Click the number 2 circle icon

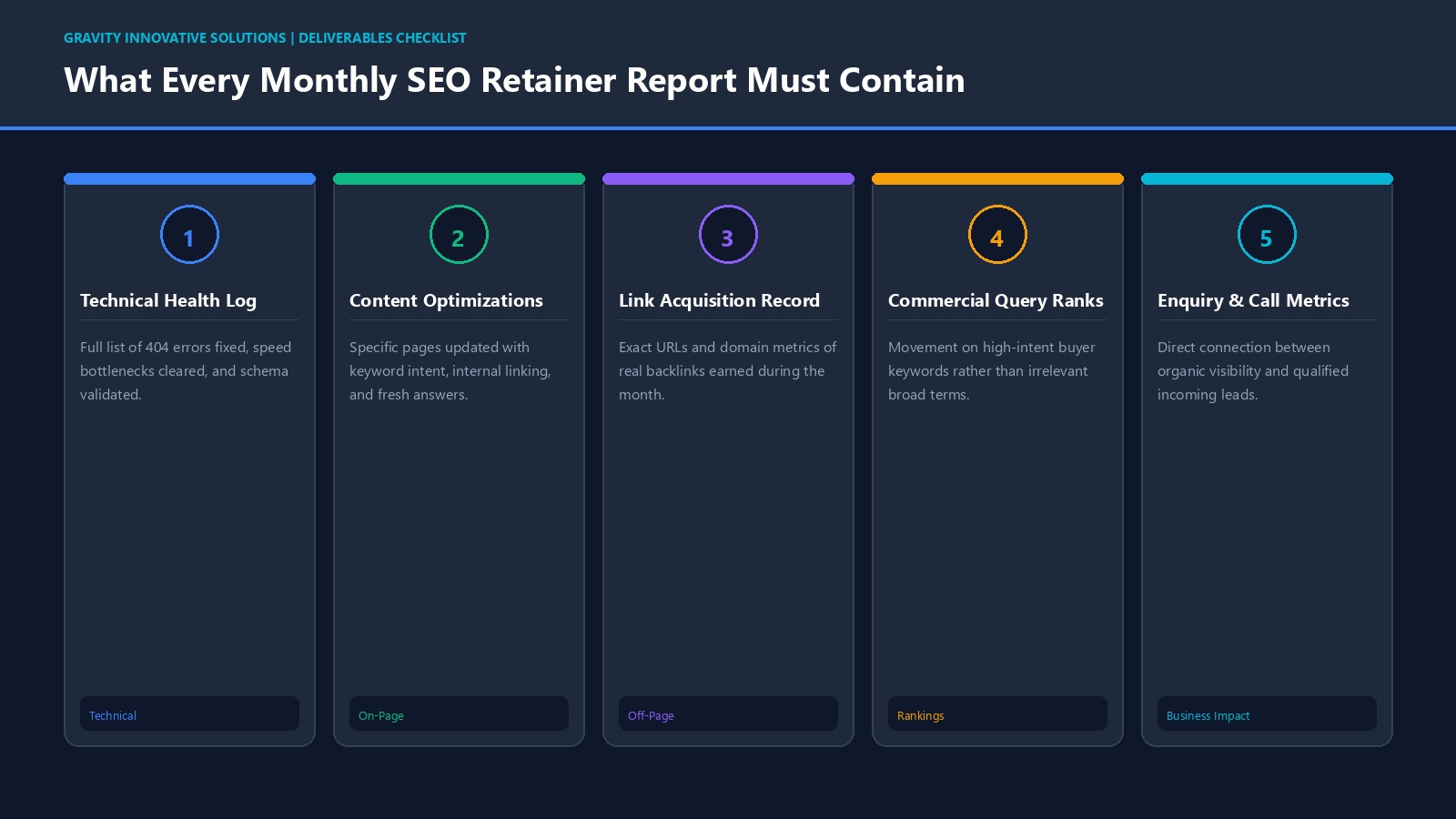click(459, 235)
